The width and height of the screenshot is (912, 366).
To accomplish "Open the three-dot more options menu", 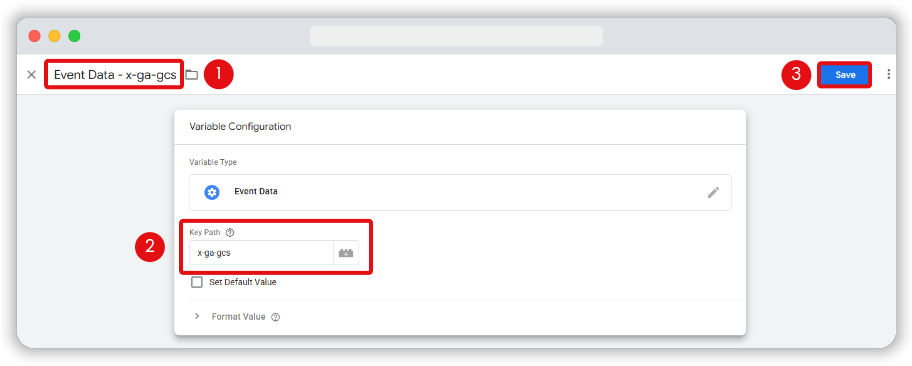I will [888, 74].
